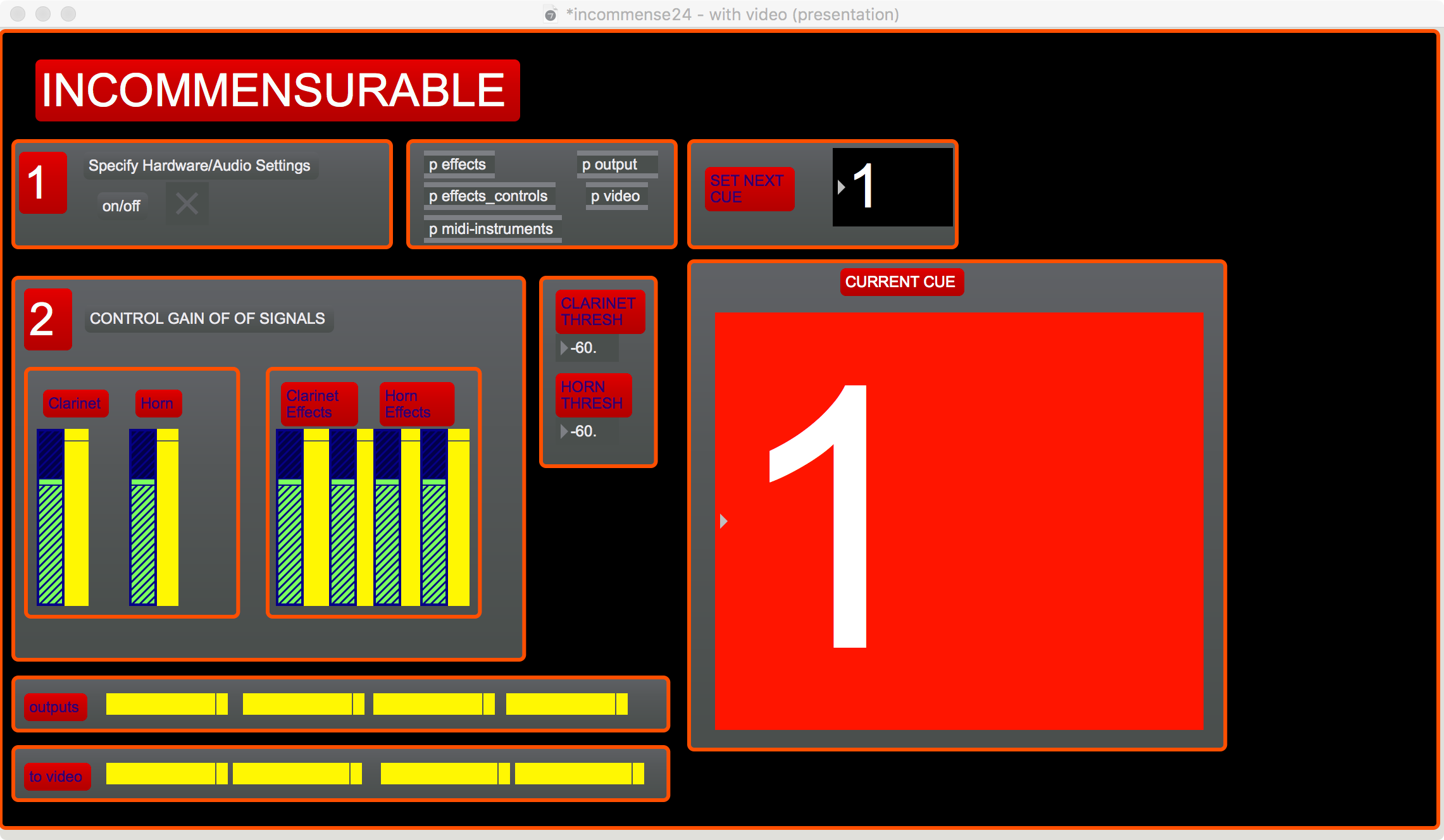Click the patcher icon in the title bar
Viewport: 1444px width, 840px height.
pos(551,15)
